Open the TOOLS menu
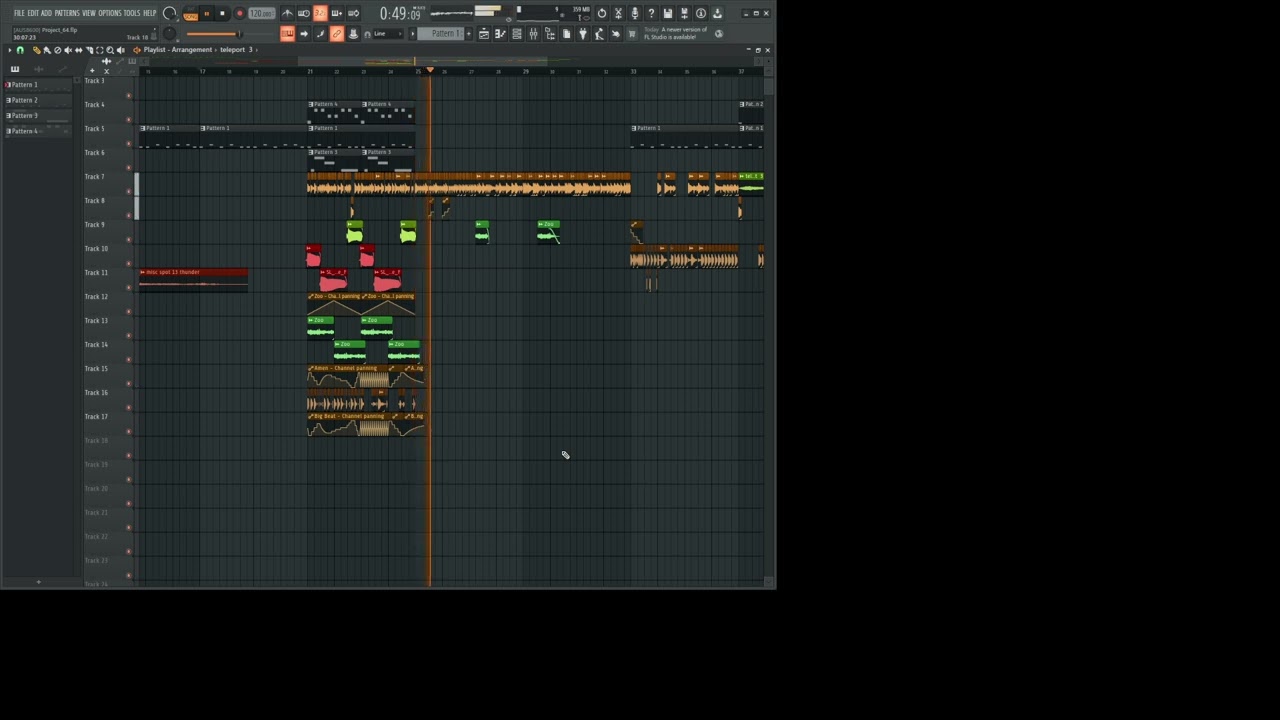Image resolution: width=1280 pixels, height=720 pixels. pyautogui.click(x=132, y=13)
